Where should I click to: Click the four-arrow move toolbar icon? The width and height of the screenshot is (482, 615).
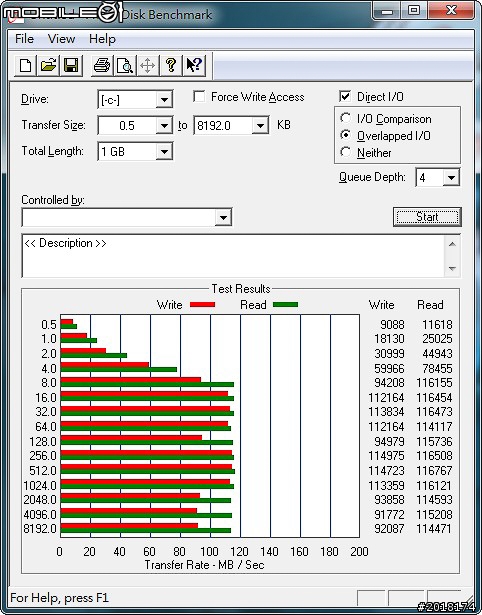tap(147, 65)
